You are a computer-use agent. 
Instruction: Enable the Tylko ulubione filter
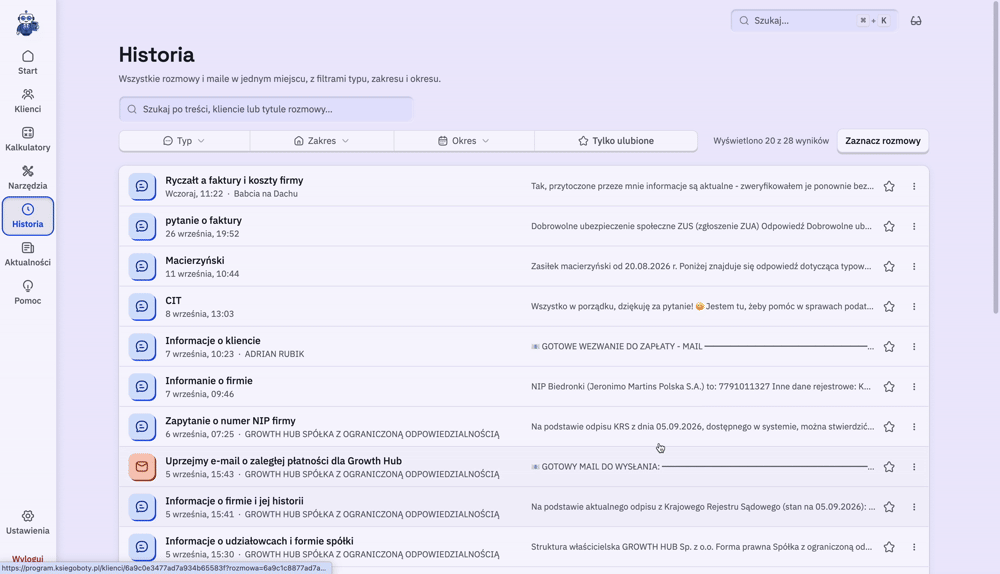(x=616, y=141)
